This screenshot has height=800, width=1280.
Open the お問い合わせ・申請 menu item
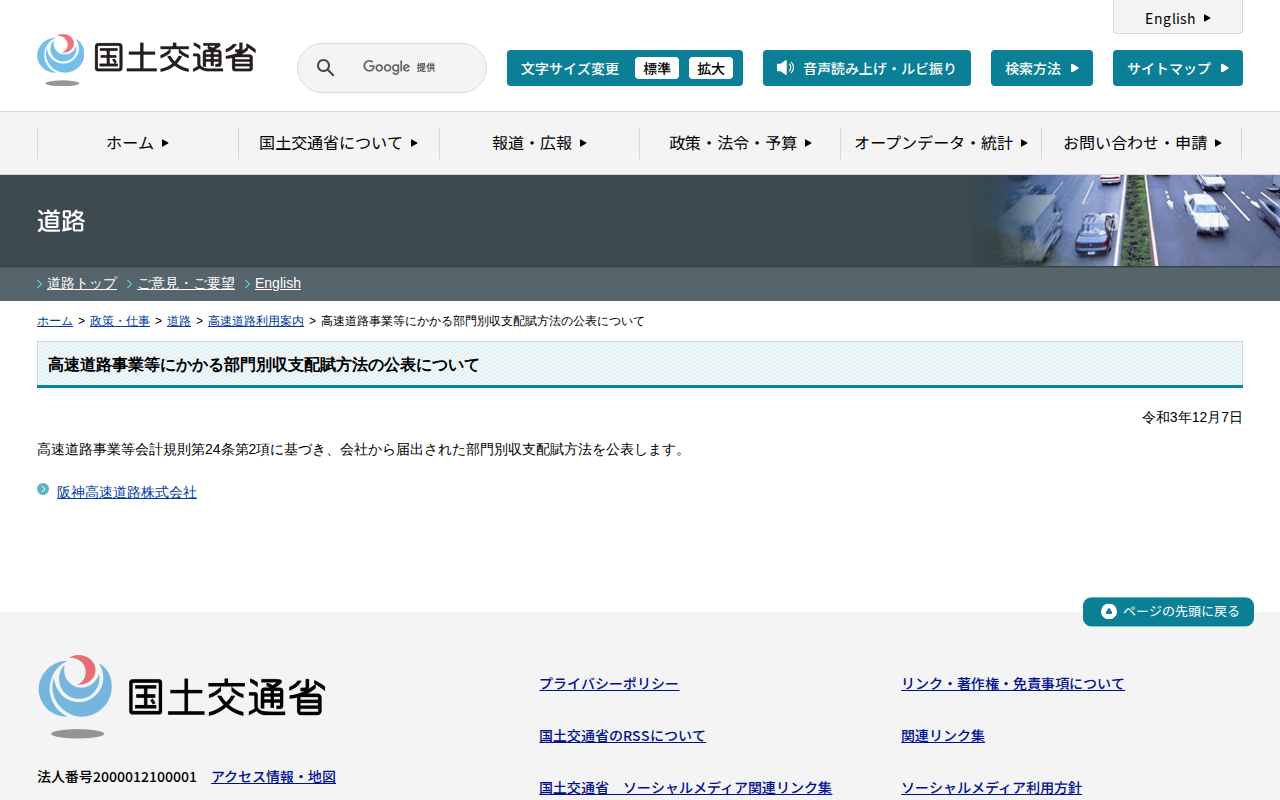pos(1141,143)
